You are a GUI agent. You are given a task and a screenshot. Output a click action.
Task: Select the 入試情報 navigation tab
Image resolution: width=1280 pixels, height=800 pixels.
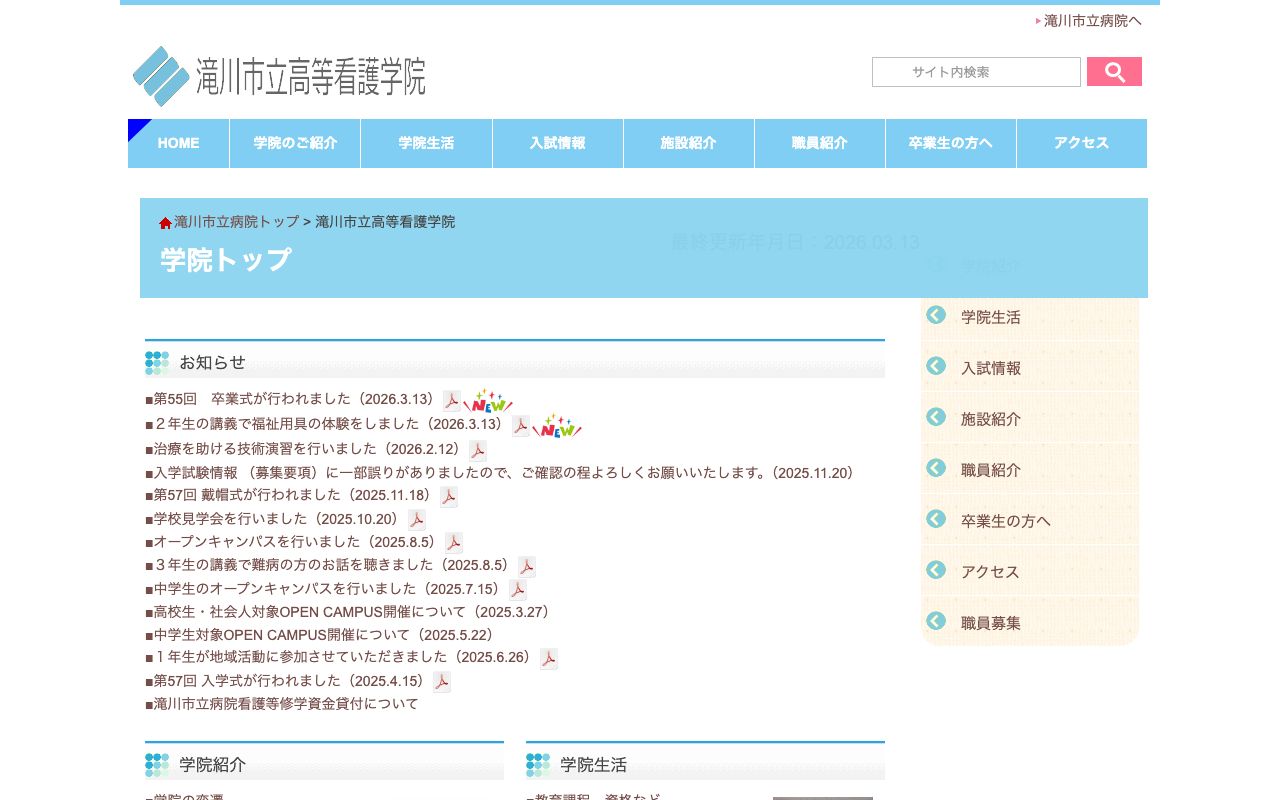557,143
